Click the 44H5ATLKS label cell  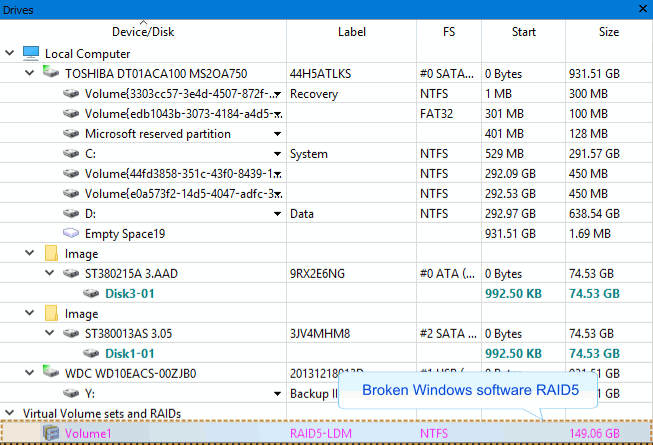point(320,74)
